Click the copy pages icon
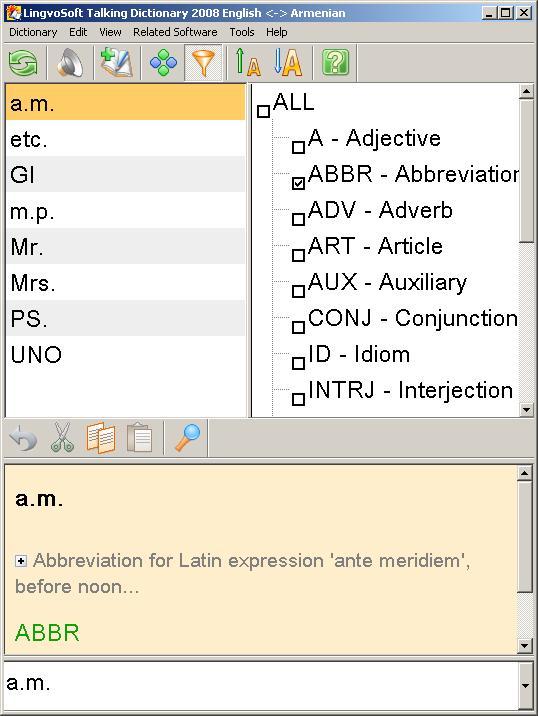The height and width of the screenshot is (716, 538). click(x=100, y=438)
